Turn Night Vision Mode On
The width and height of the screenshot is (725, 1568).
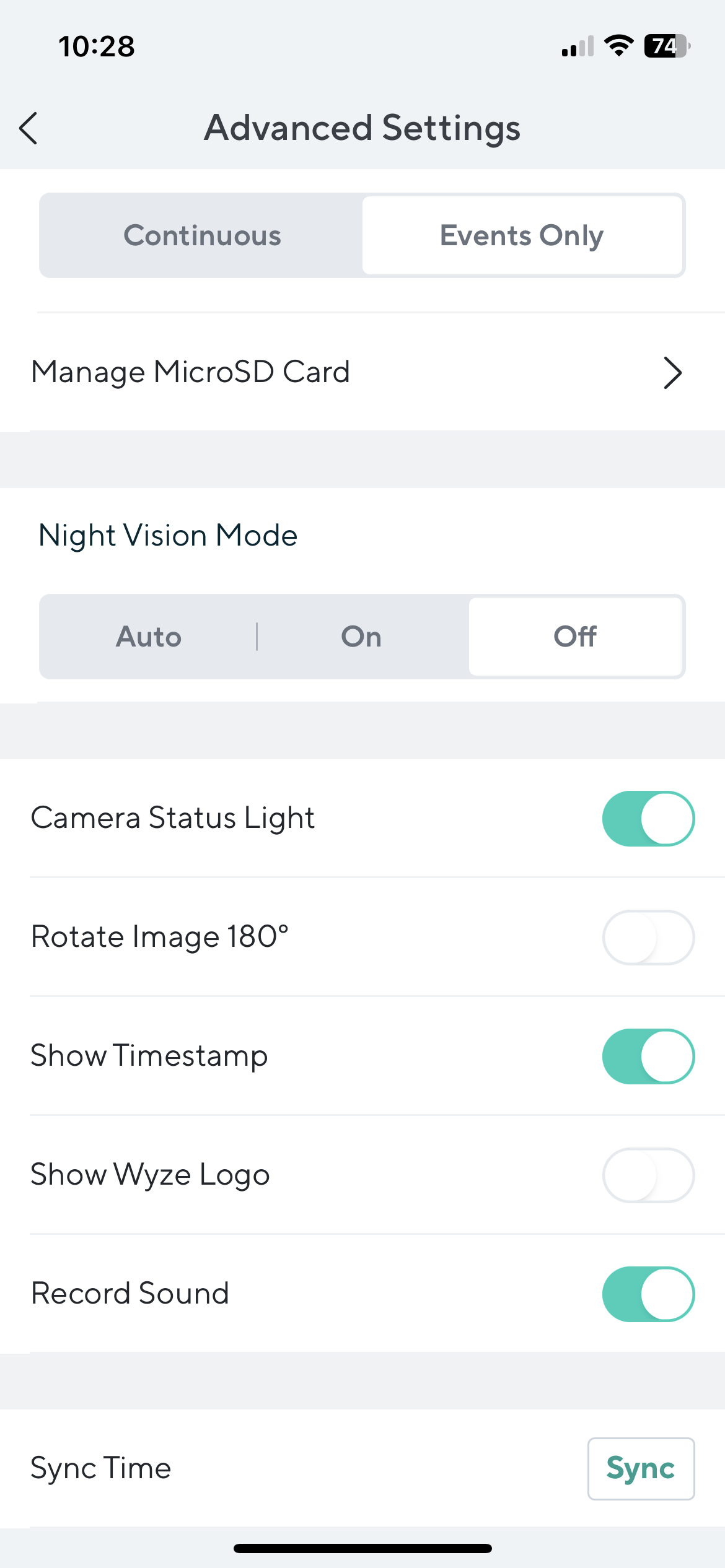(x=361, y=637)
